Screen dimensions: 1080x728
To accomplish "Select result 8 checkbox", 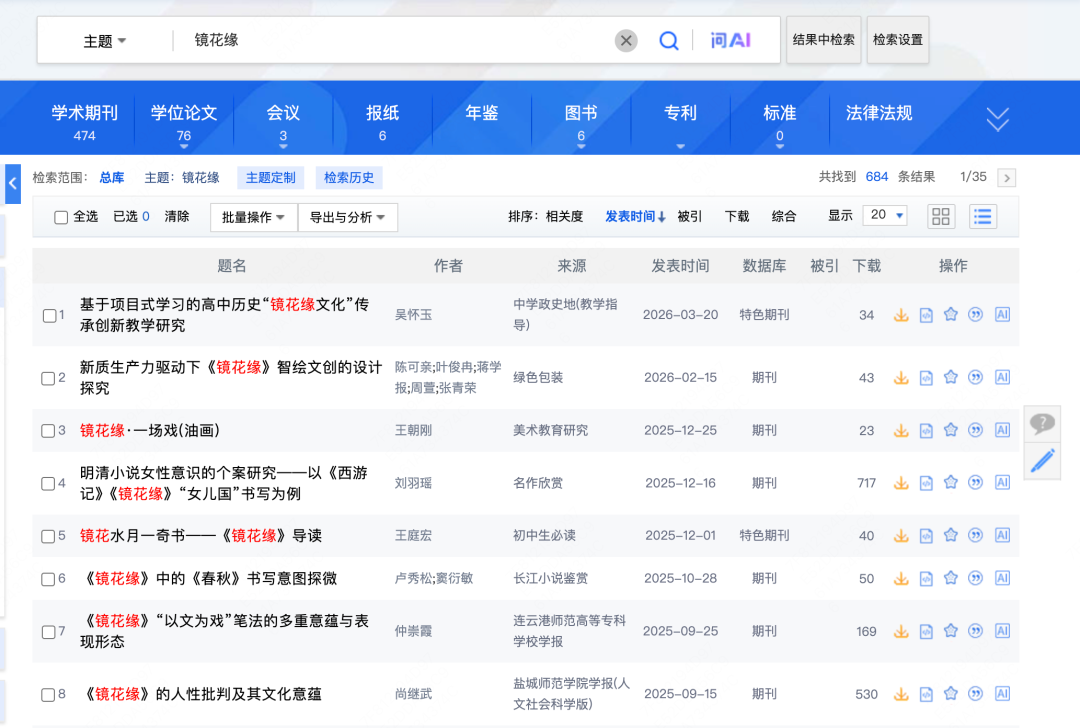I will (x=48, y=694).
